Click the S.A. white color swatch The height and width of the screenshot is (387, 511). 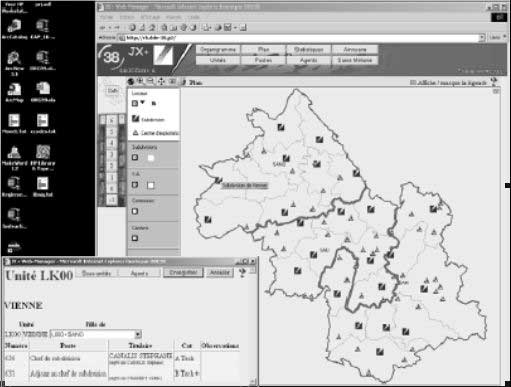point(151,185)
